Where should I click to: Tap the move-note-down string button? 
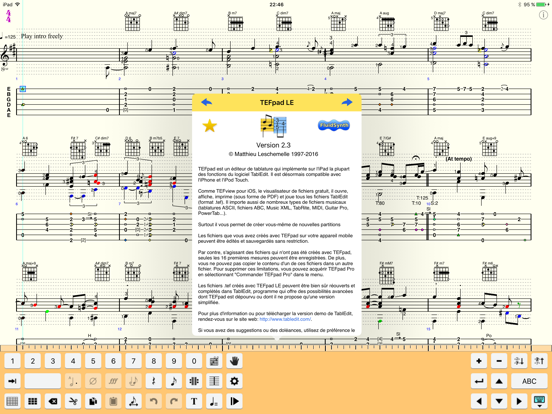click(x=519, y=361)
